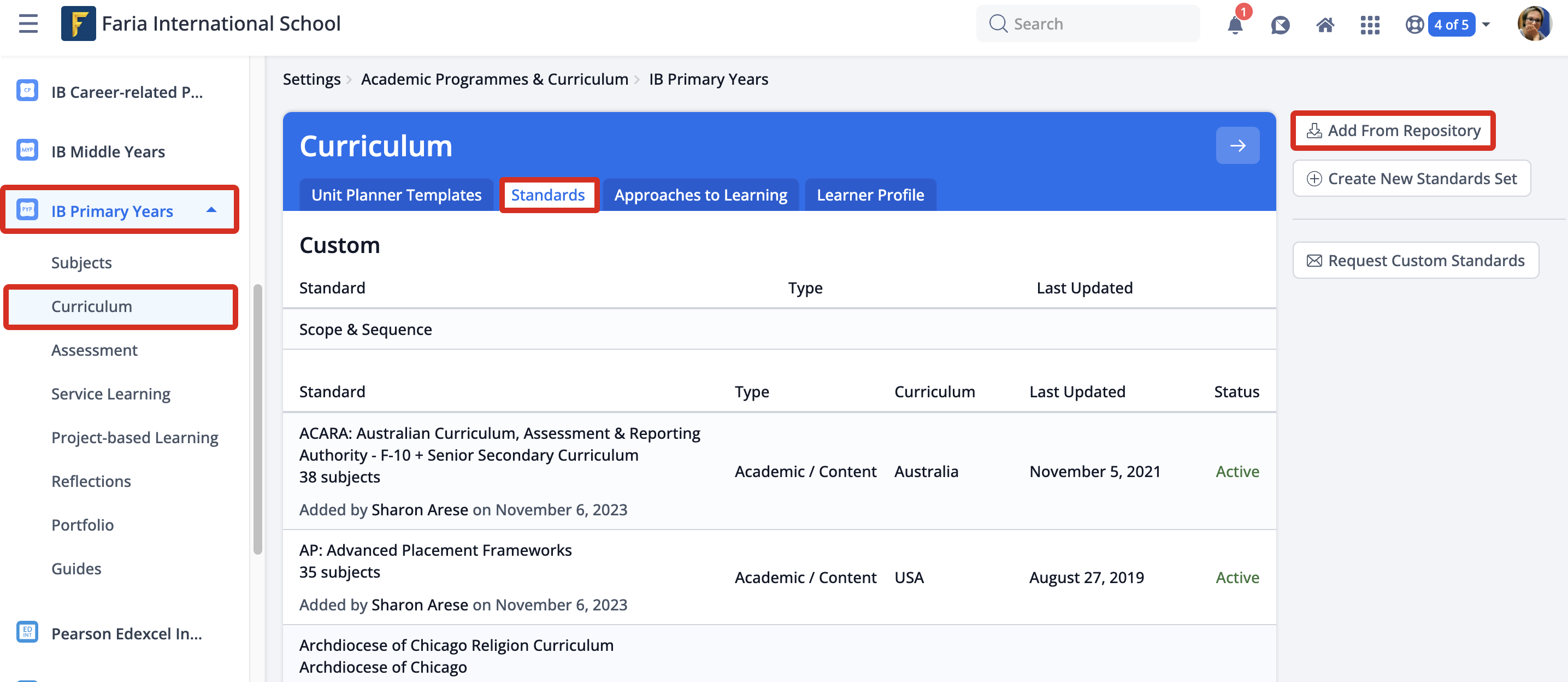The width and height of the screenshot is (1568, 682).
Task: Click Sharon Arese in AP row
Action: pyautogui.click(x=420, y=604)
